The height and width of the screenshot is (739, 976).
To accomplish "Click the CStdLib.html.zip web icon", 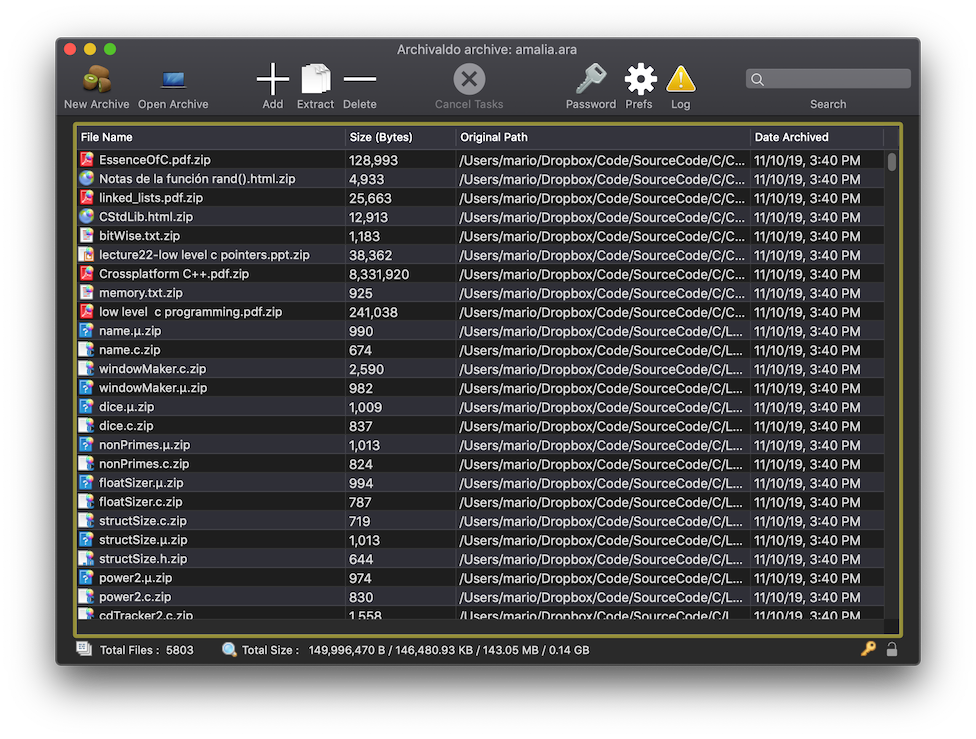I will [87, 217].
